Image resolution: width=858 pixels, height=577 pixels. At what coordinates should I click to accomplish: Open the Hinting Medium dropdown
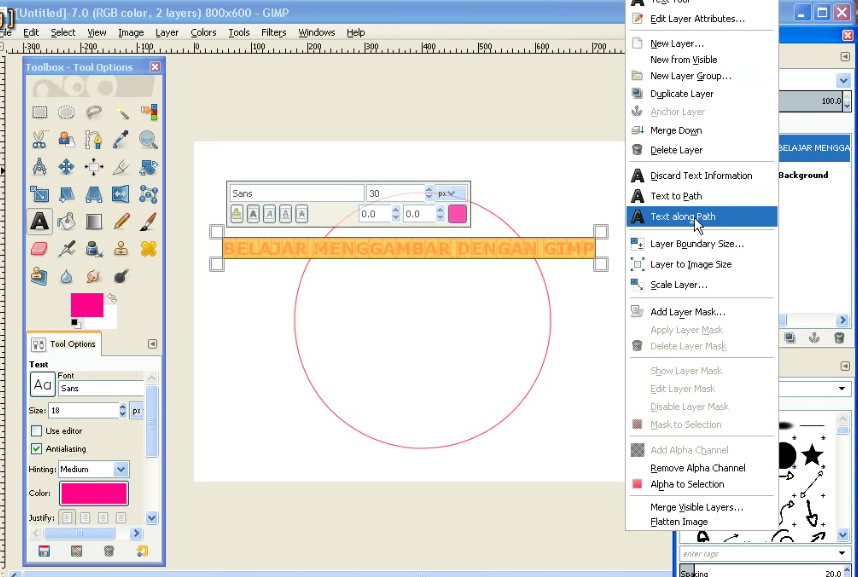[121, 469]
